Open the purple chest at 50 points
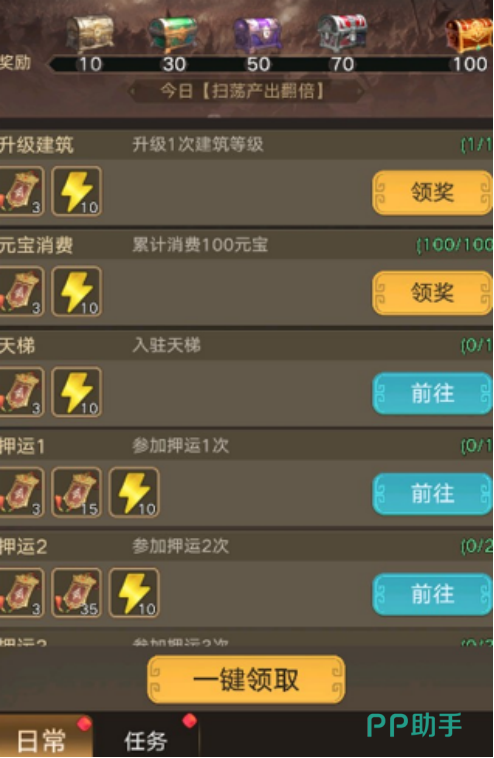This screenshot has height=758, width=494. pos(257,35)
